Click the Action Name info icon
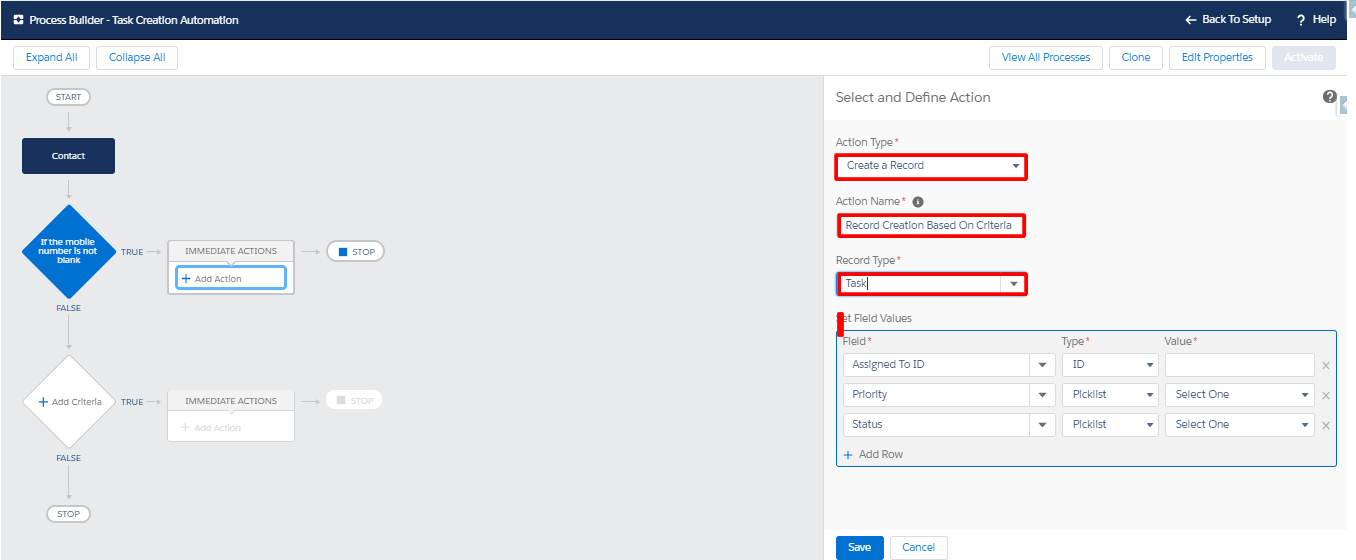 918,202
